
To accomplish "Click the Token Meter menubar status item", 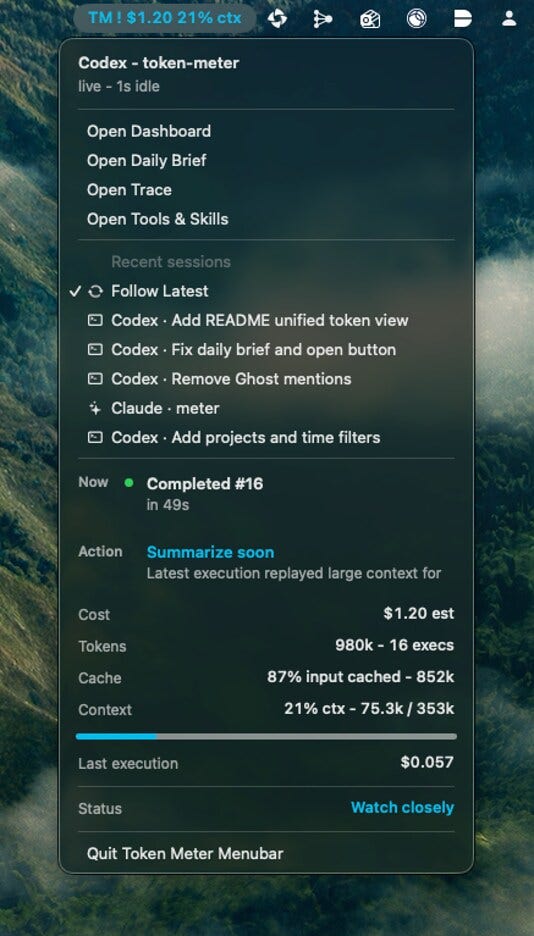I will click(x=165, y=18).
